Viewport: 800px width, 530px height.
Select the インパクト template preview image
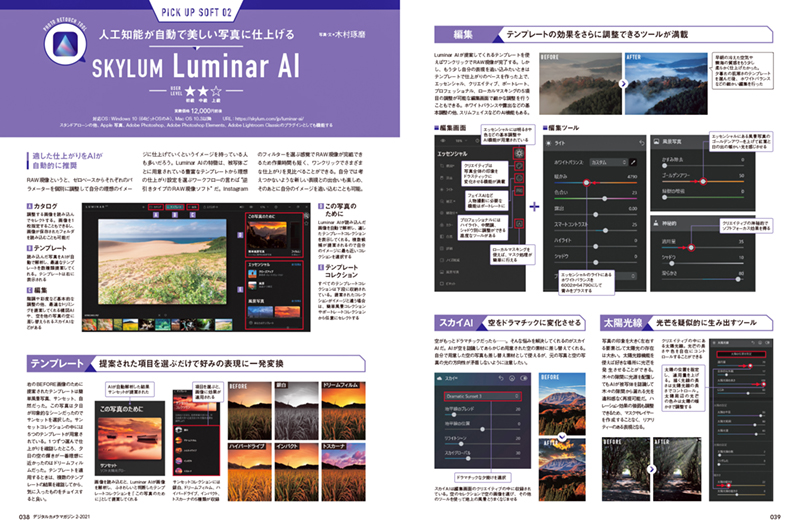pyautogui.click(x=296, y=472)
